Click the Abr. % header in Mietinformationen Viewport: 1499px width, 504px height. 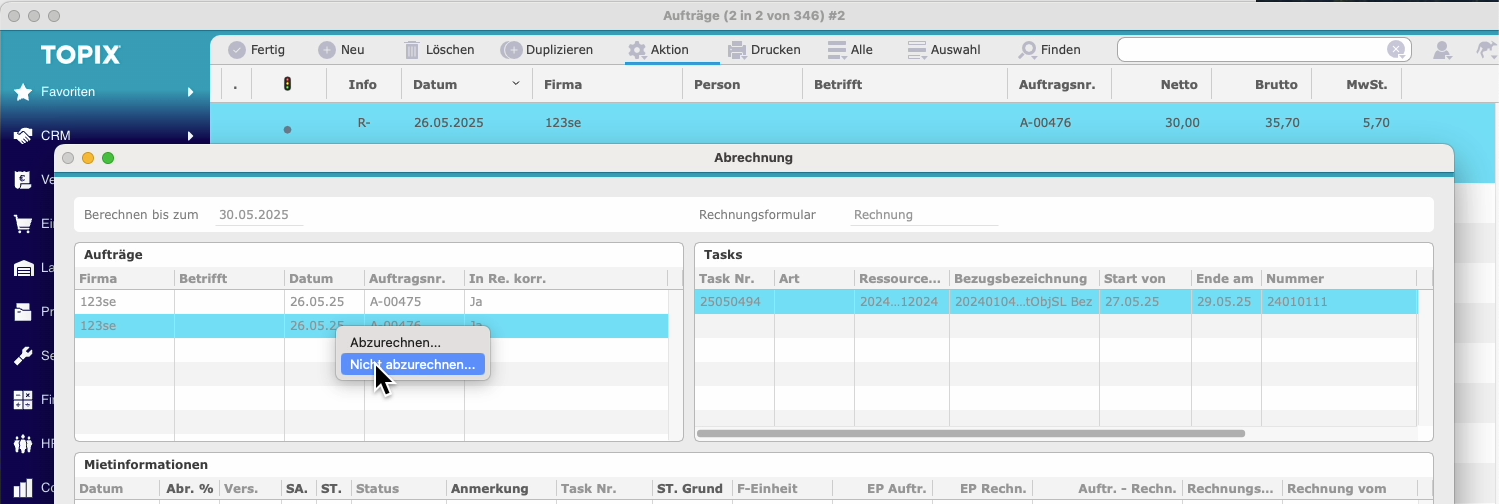pos(192,489)
